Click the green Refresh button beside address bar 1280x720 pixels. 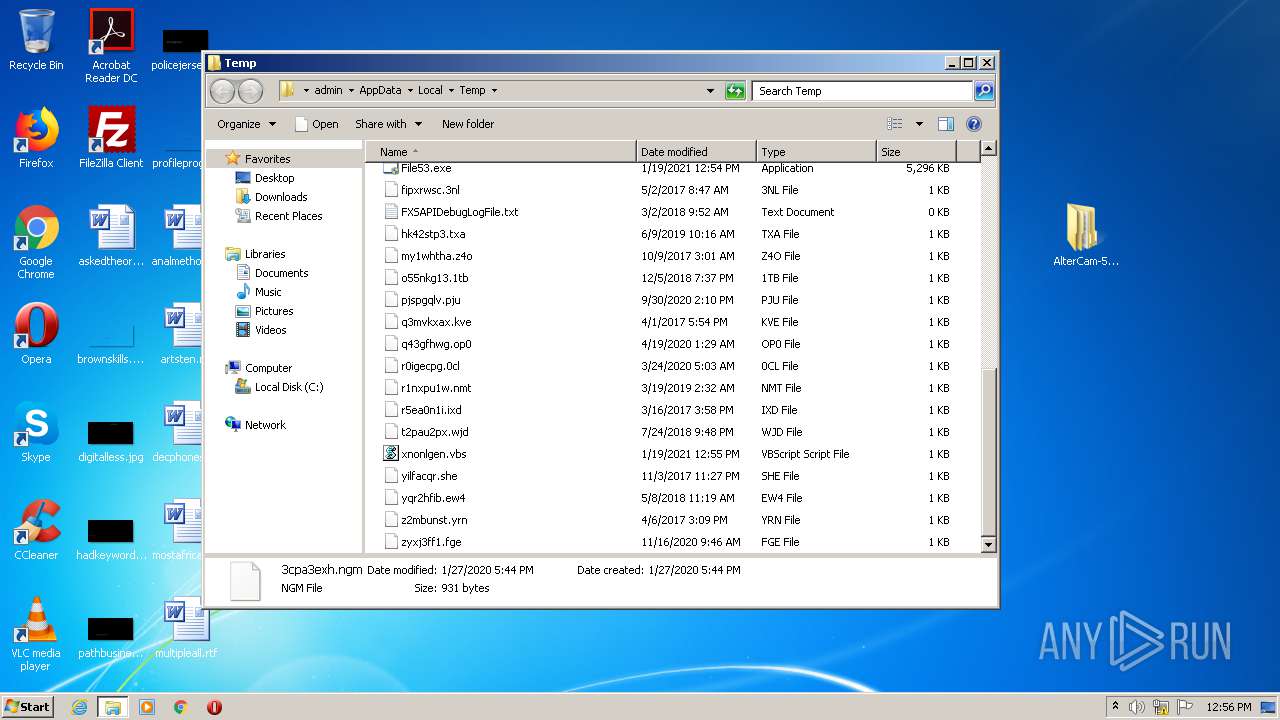point(735,91)
